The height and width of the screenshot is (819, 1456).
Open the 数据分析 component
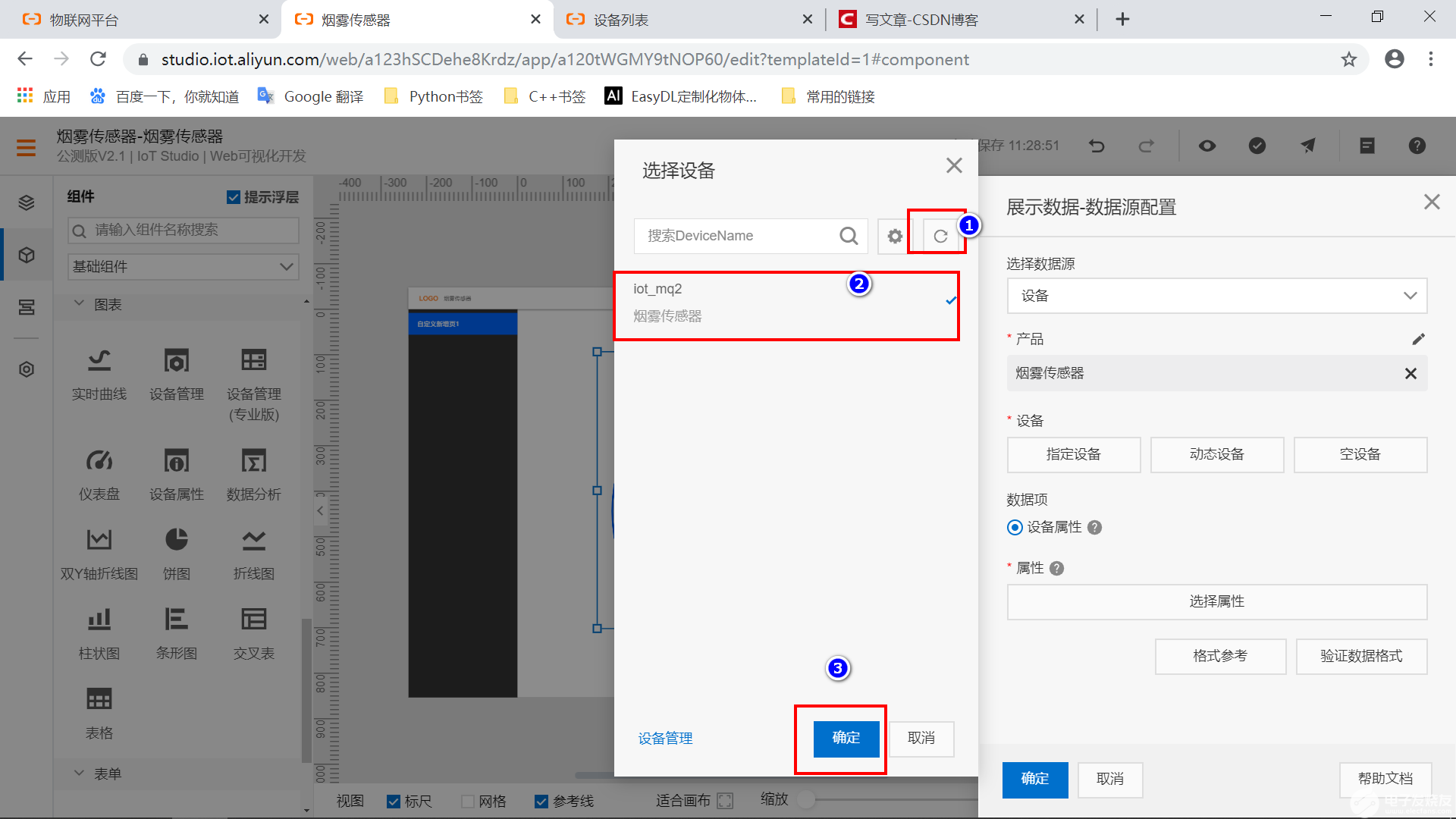(x=253, y=474)
